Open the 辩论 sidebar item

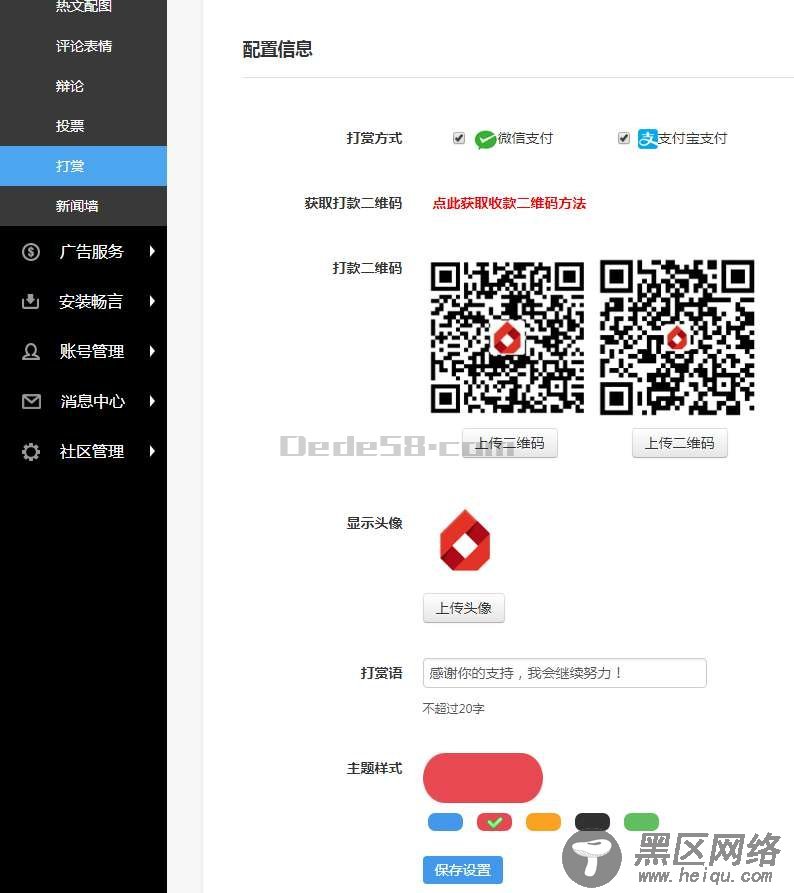click(x=84, y=86)
